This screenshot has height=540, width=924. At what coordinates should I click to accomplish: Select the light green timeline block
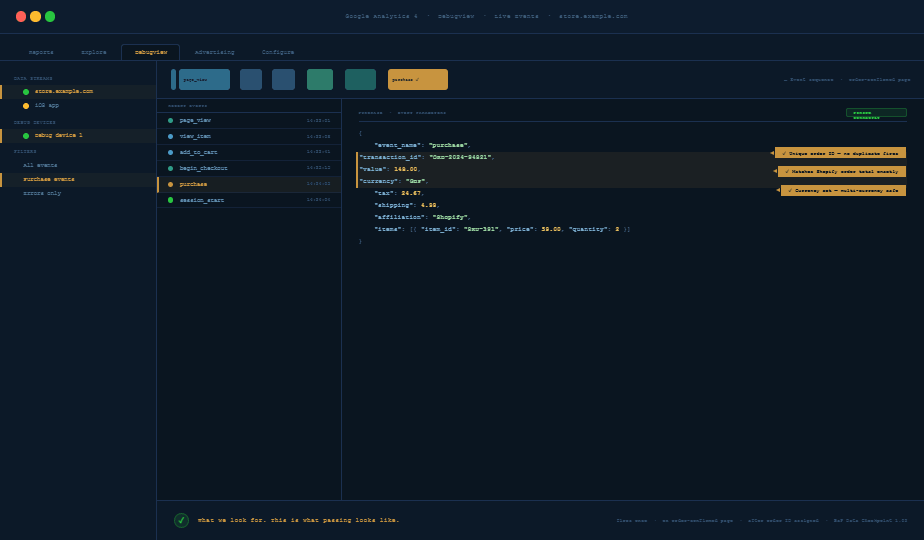320,80
